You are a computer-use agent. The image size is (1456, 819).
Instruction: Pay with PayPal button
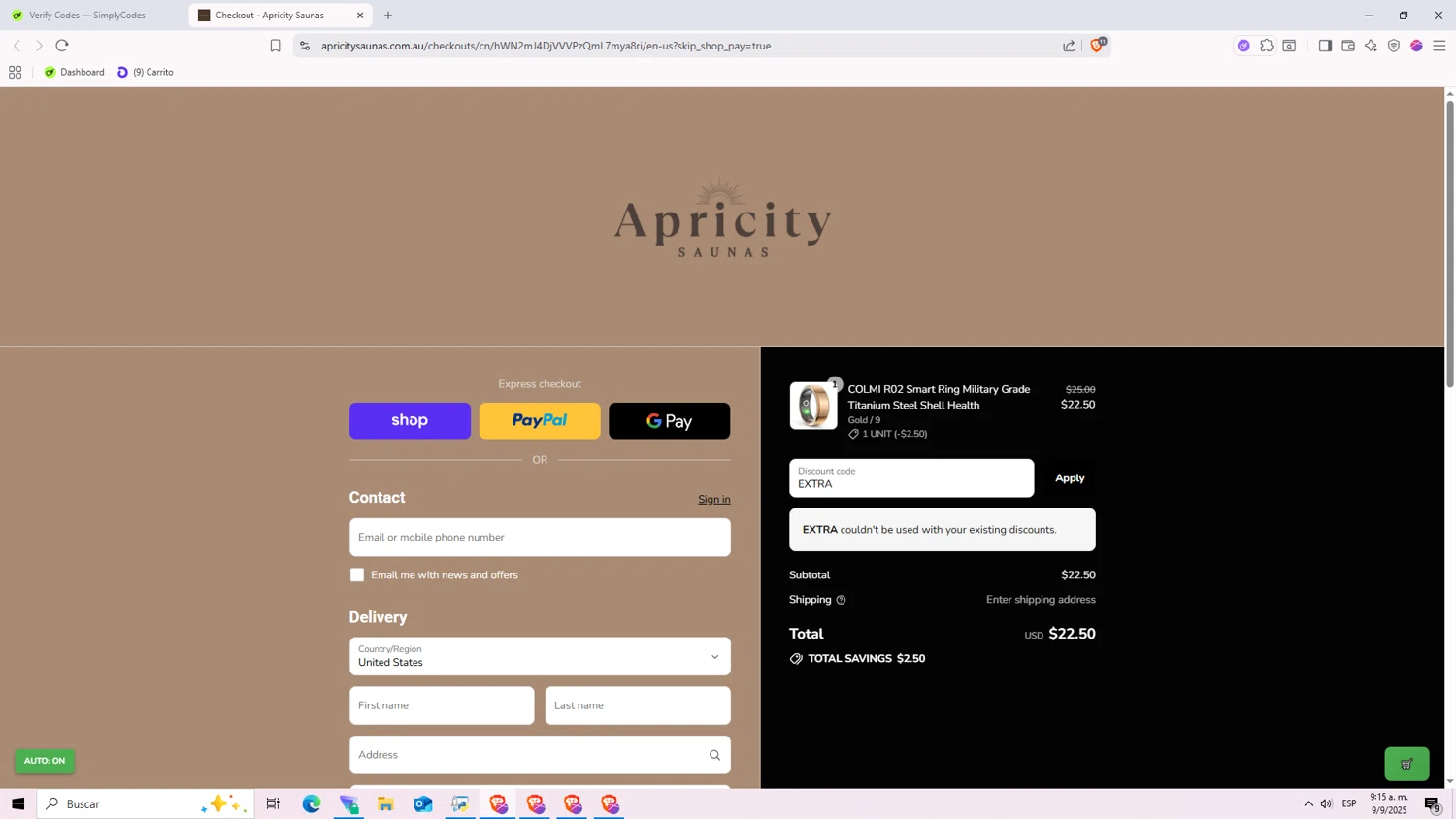click(540, 421)
